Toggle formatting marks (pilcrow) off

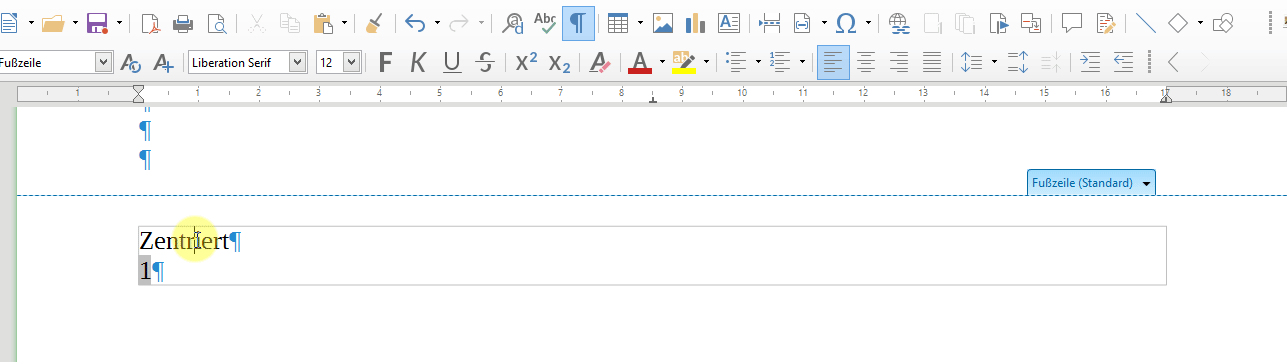[x=578, y=22]
